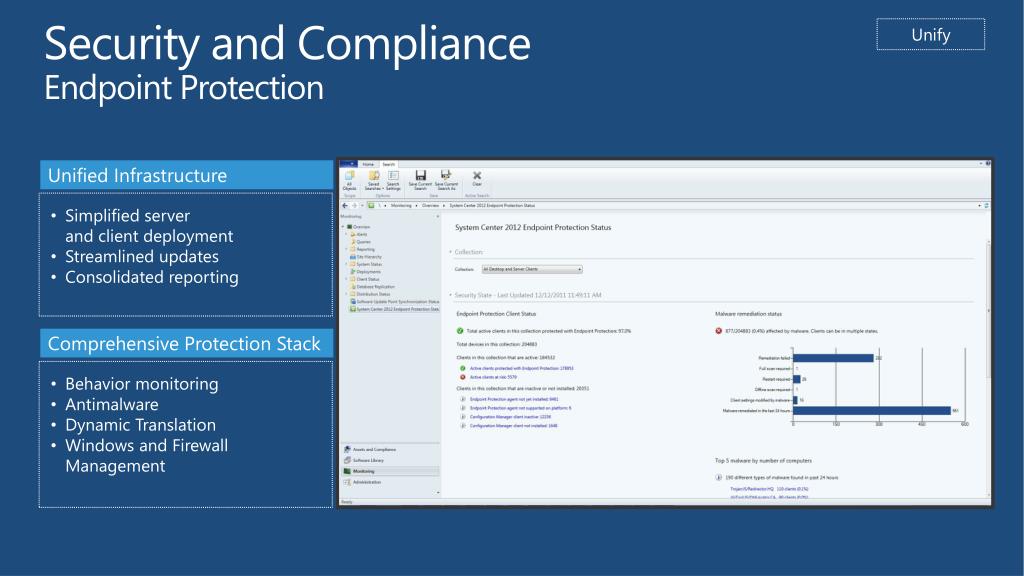Viewport: 1024px width, 576px height.
Task: Select Queries in the Monitoring tree
Action: [x=363, y=242]
